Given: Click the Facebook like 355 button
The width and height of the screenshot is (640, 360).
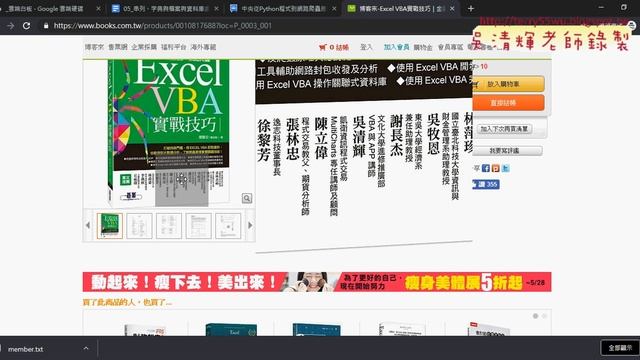Looking at the screenshot, I should 486,184.
